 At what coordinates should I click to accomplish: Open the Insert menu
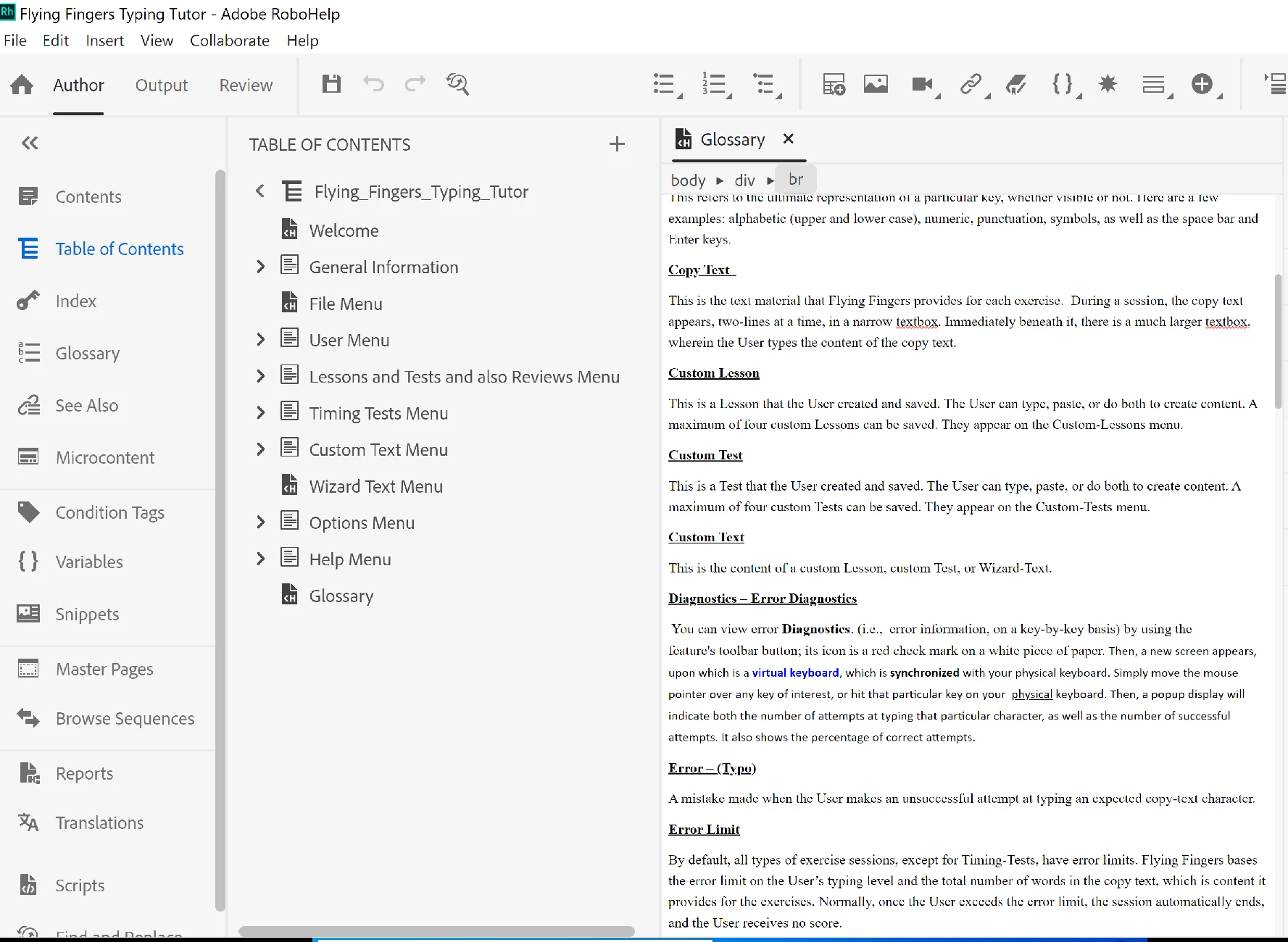pyautogui.click(x=104, y=41)
